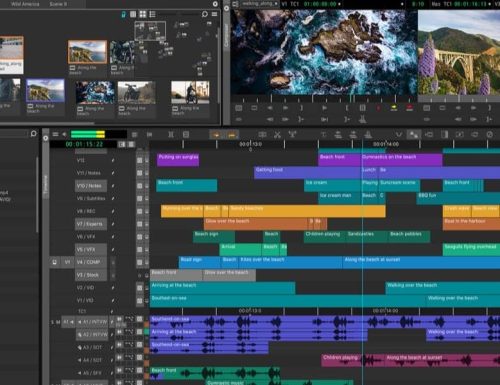Select the Seagulls flying overhead clip
Image resolution: width=500 pixels, height=385 pixels.
point(471,249)
